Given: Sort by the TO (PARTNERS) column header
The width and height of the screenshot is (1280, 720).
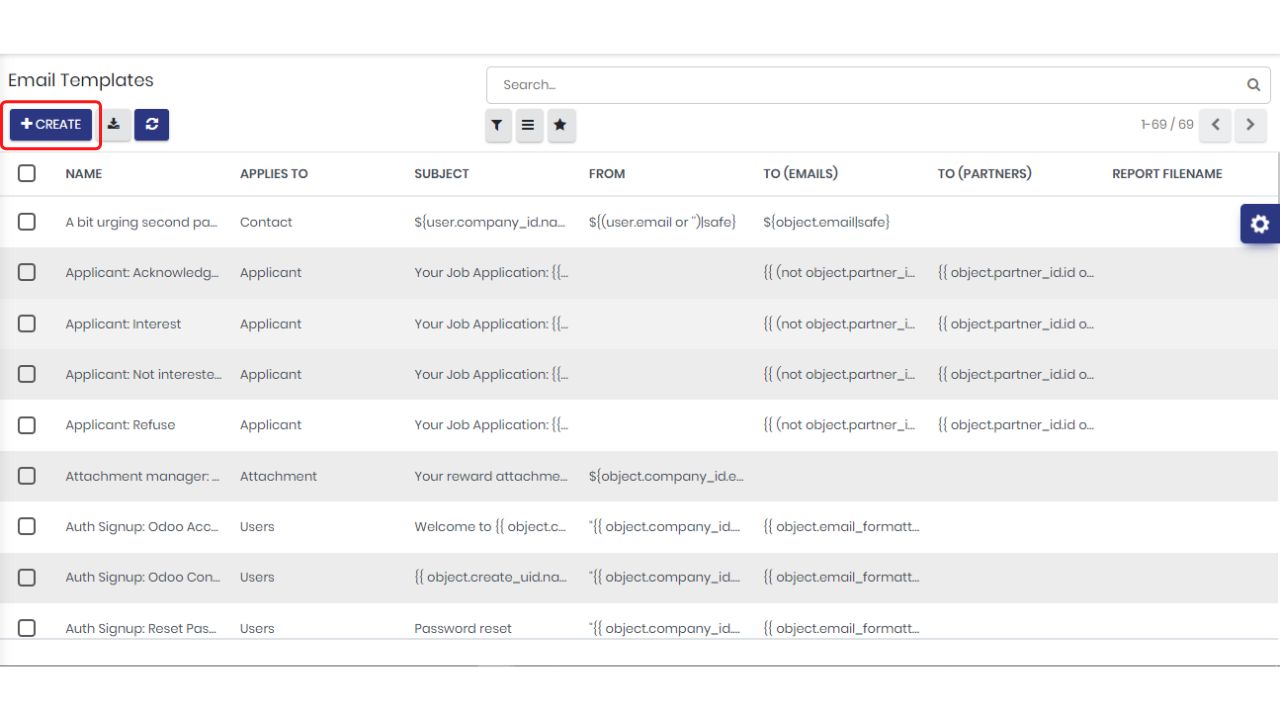Looking at the screenshot, I should tap(985, 174).
